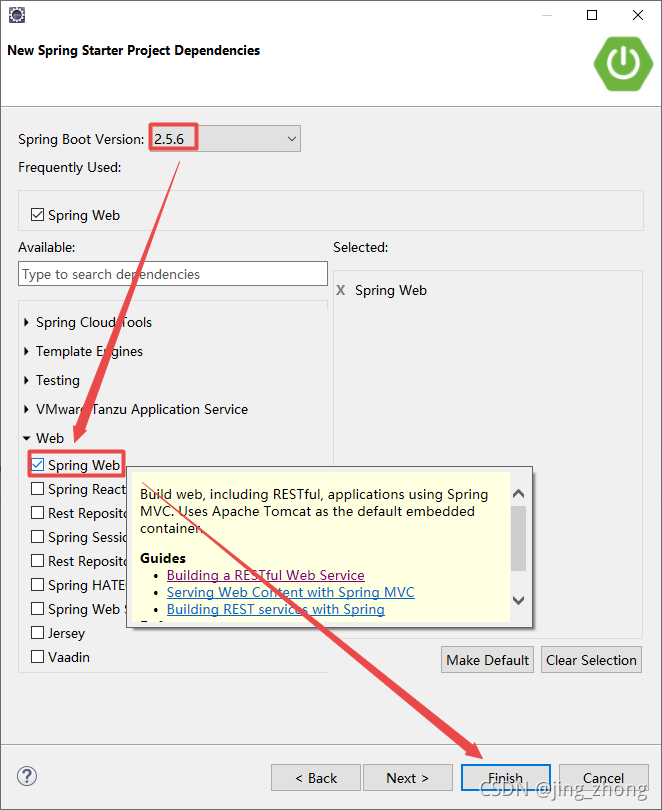Expand the Template Engines category
The width and height of the screenshot is (662, 810).
click(x=26, y=351)
